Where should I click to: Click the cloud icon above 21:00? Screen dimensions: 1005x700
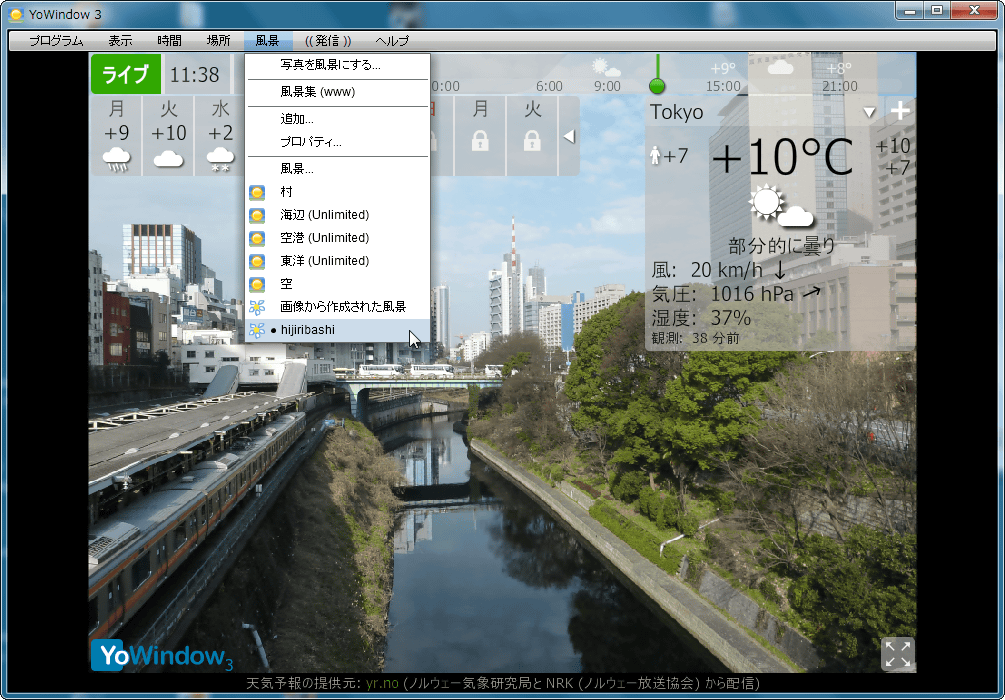click(x=780, y=67)
